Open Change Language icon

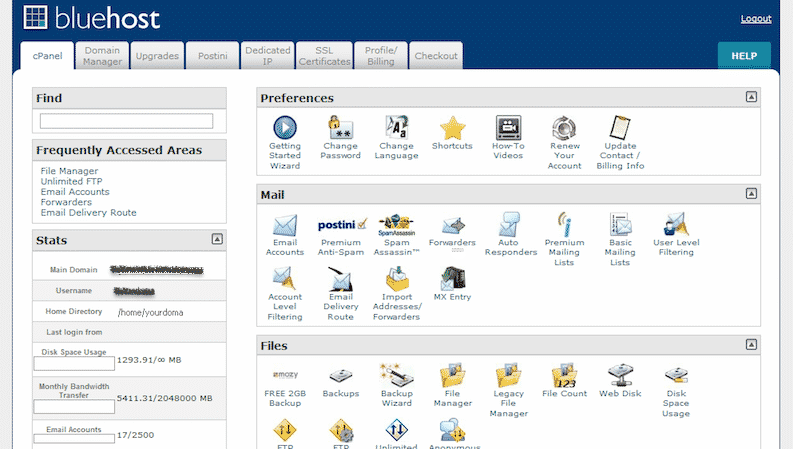point(396,127)
